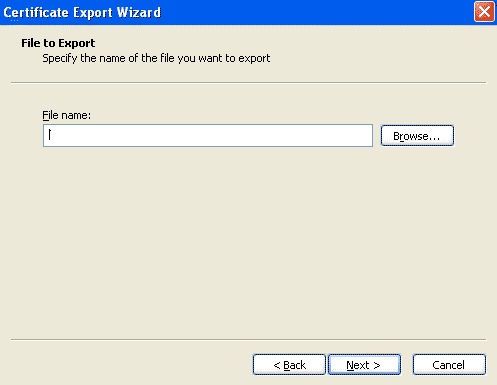Screen dimensions: 497x385
Task: Select the File to Export heading
Action: tap(58, 43)
